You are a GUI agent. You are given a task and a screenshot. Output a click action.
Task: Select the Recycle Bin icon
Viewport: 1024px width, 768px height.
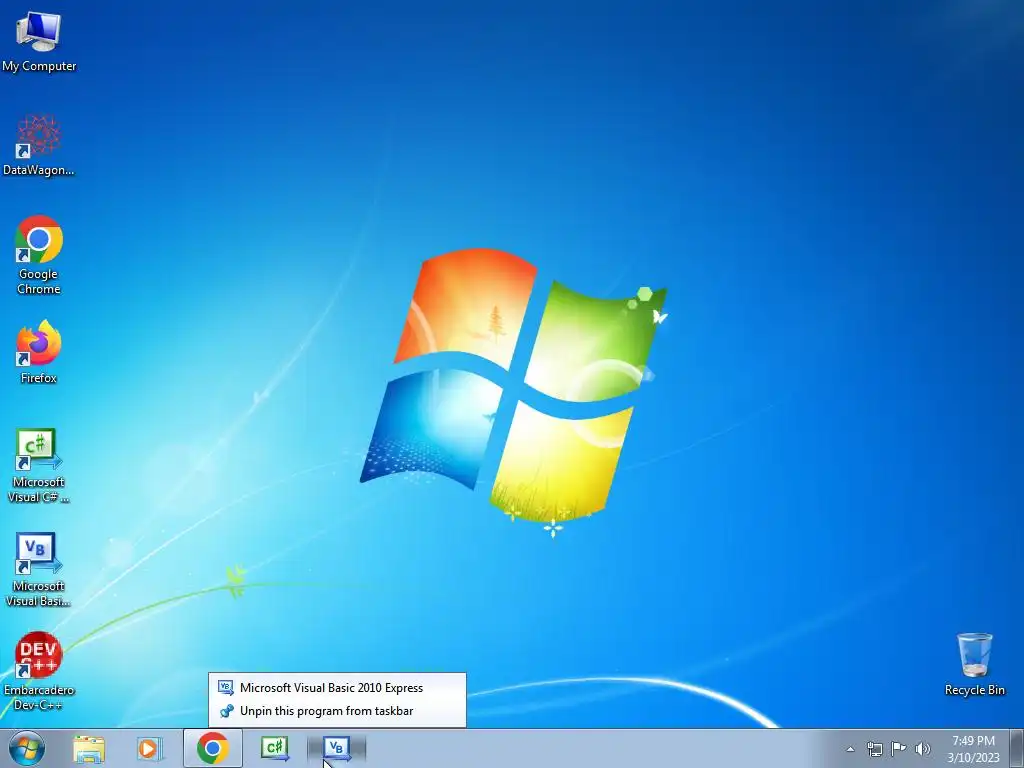[x=974, y=664]
